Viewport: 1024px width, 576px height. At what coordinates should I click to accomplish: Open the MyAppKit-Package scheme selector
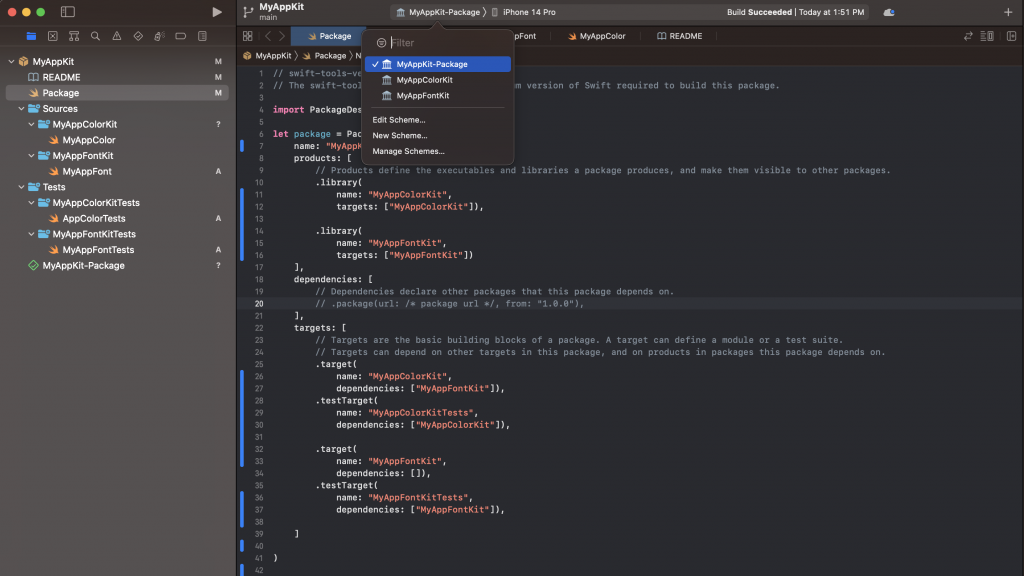pos(439,12)
